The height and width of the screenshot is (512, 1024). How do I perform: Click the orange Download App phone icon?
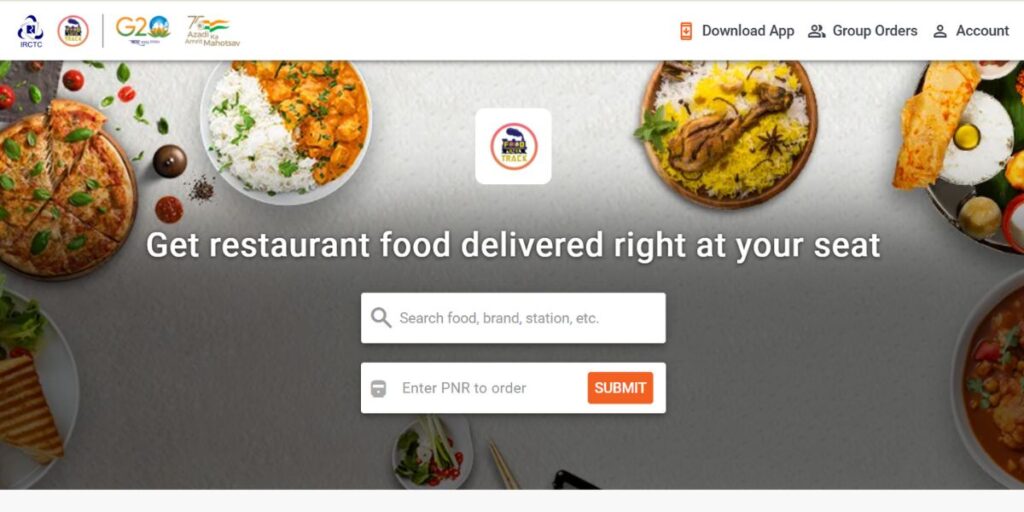point(686,31)
